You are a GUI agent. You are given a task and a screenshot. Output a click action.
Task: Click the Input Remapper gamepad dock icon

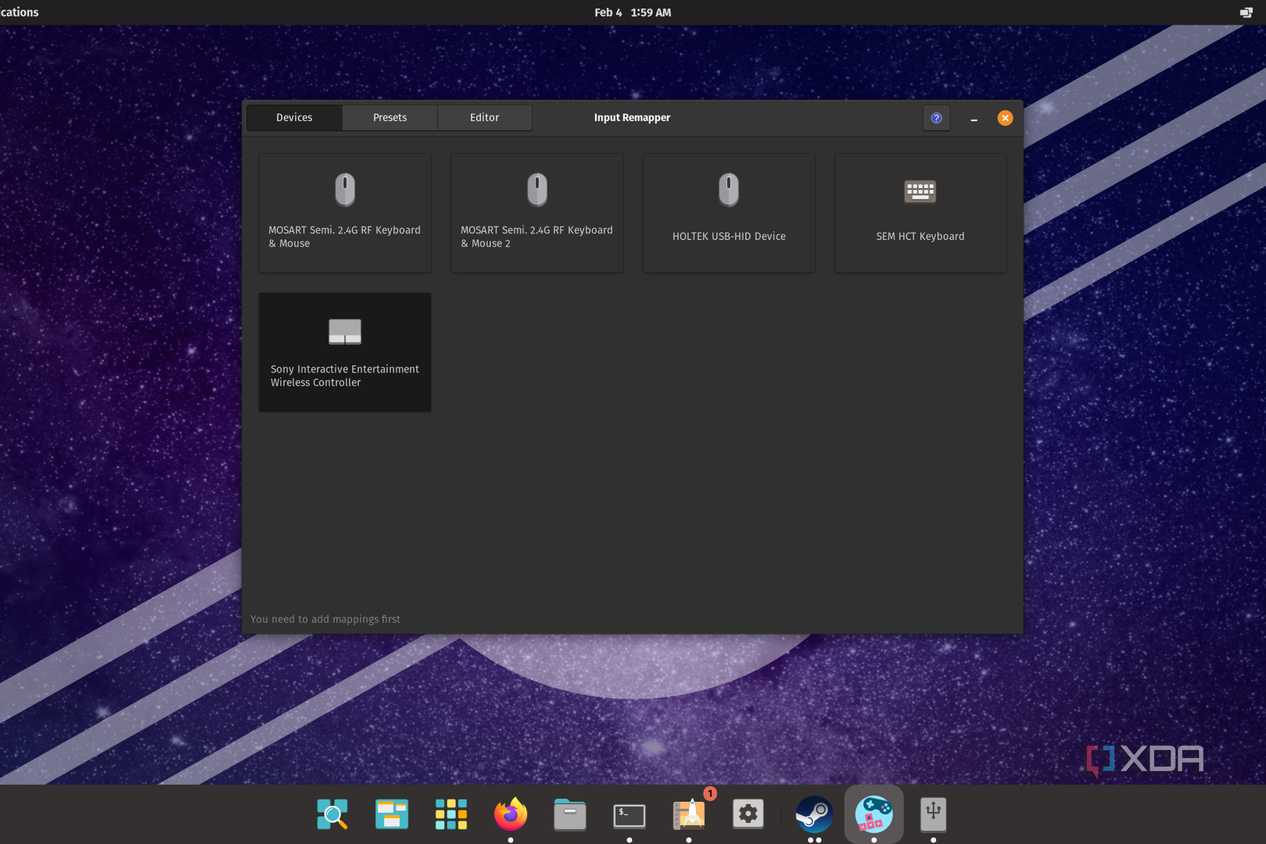874,814
